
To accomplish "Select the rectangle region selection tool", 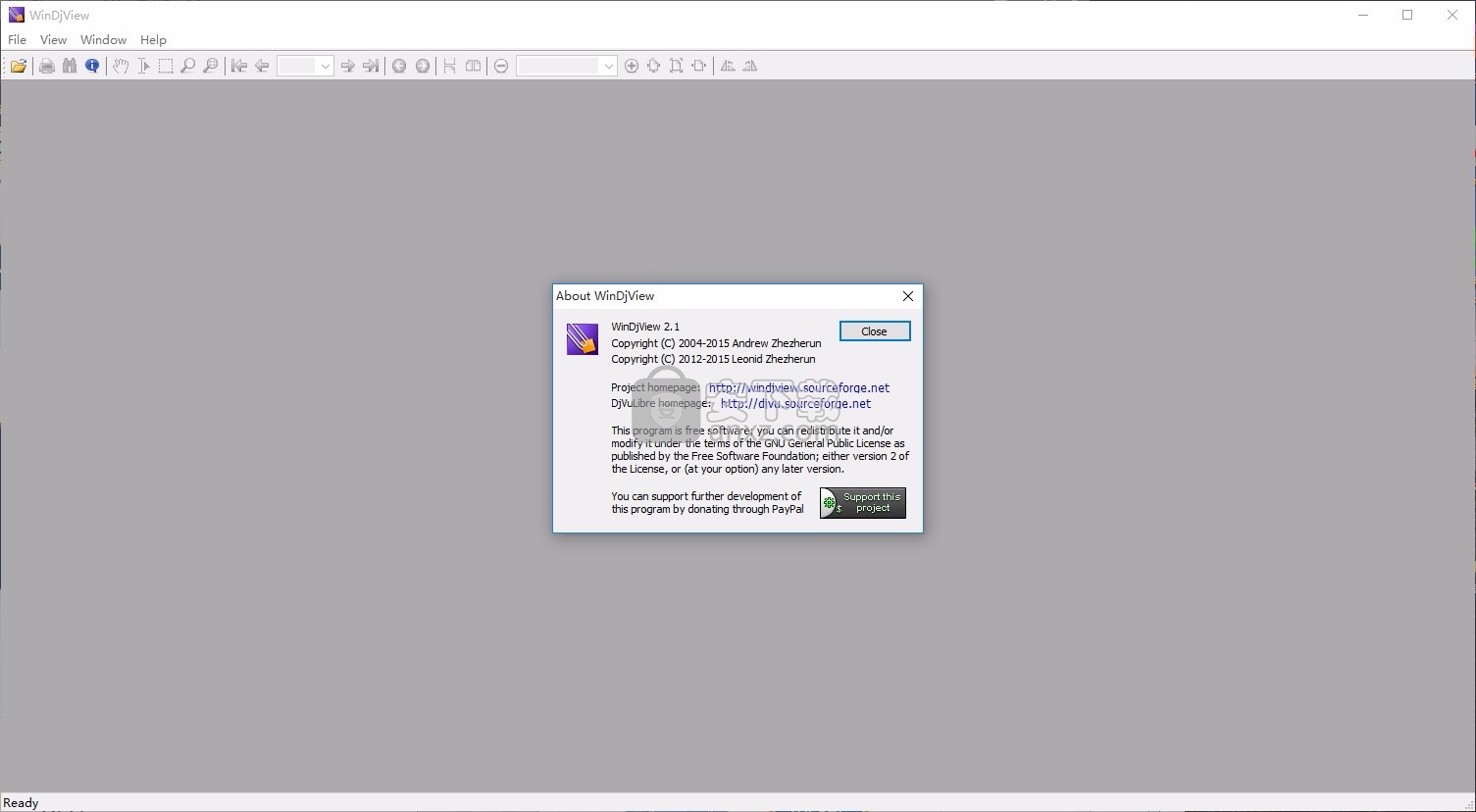I will [x=166, y=66].
